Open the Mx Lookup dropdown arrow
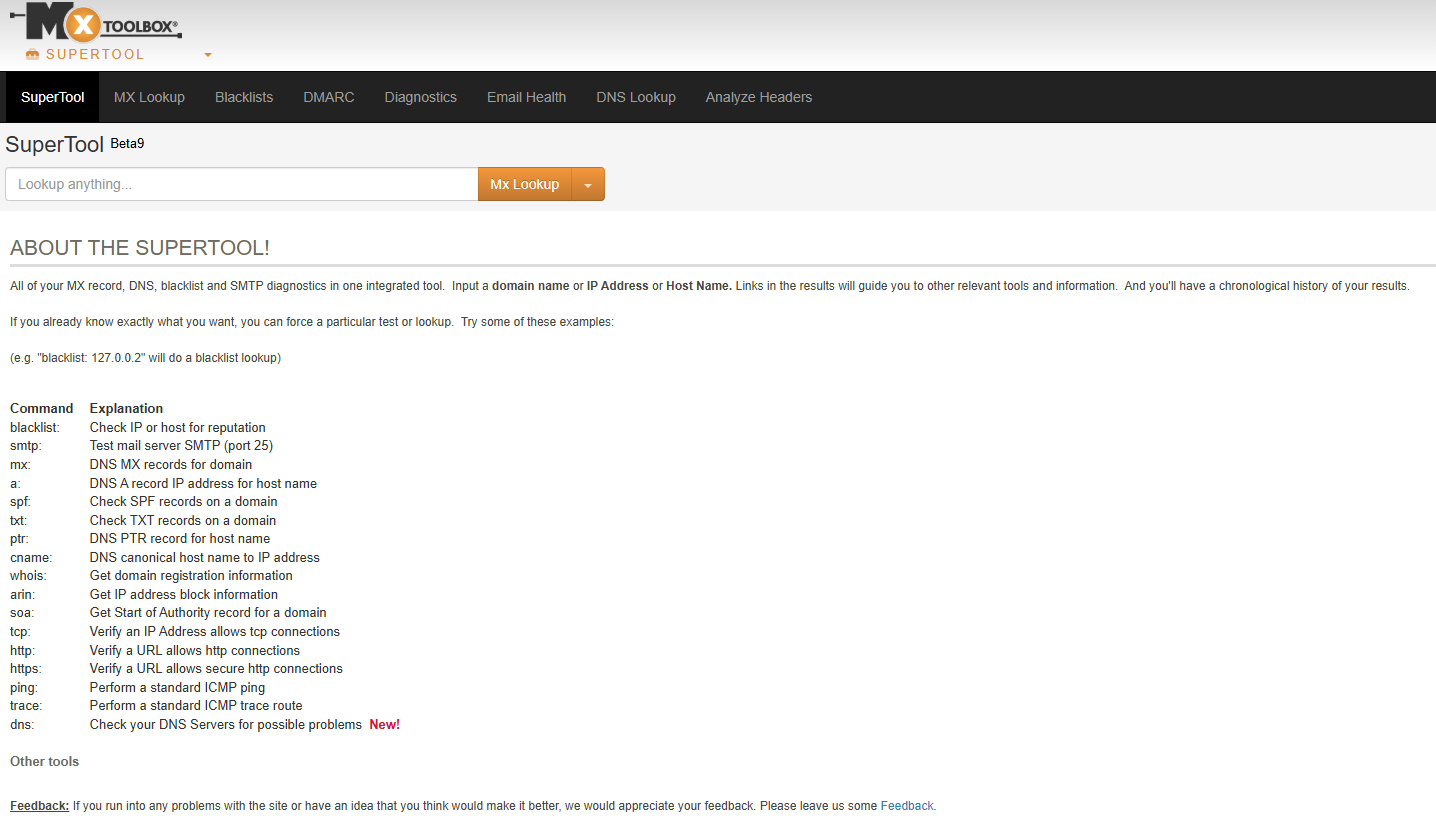This screenshot has height=833, width=1436. 588,184
